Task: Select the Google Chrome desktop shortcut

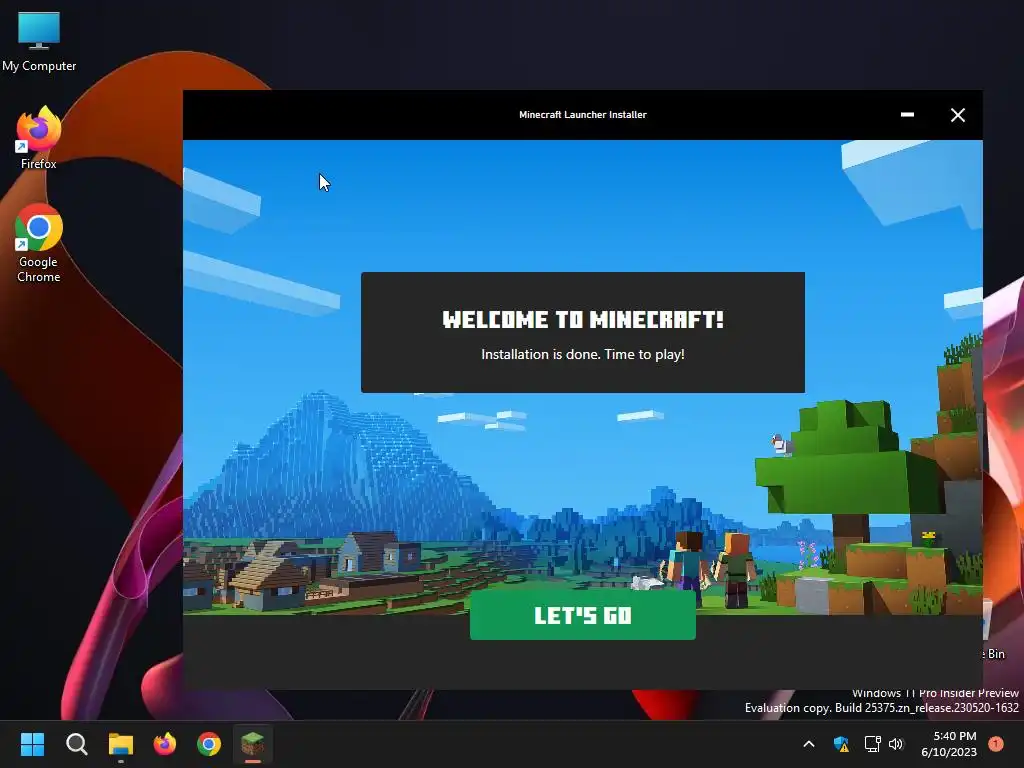Action: pos(39,243)
